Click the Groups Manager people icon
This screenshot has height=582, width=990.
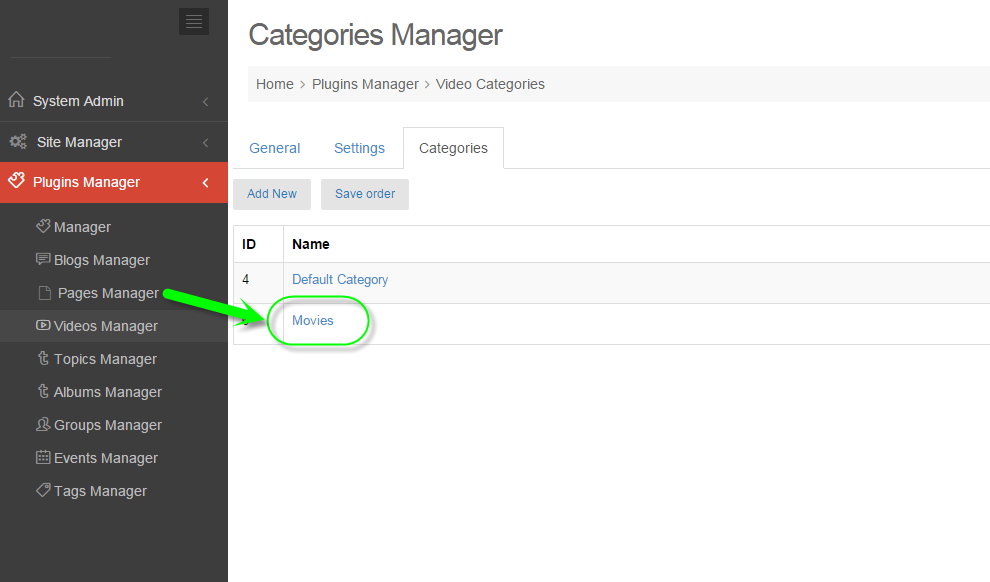[43, 424]
